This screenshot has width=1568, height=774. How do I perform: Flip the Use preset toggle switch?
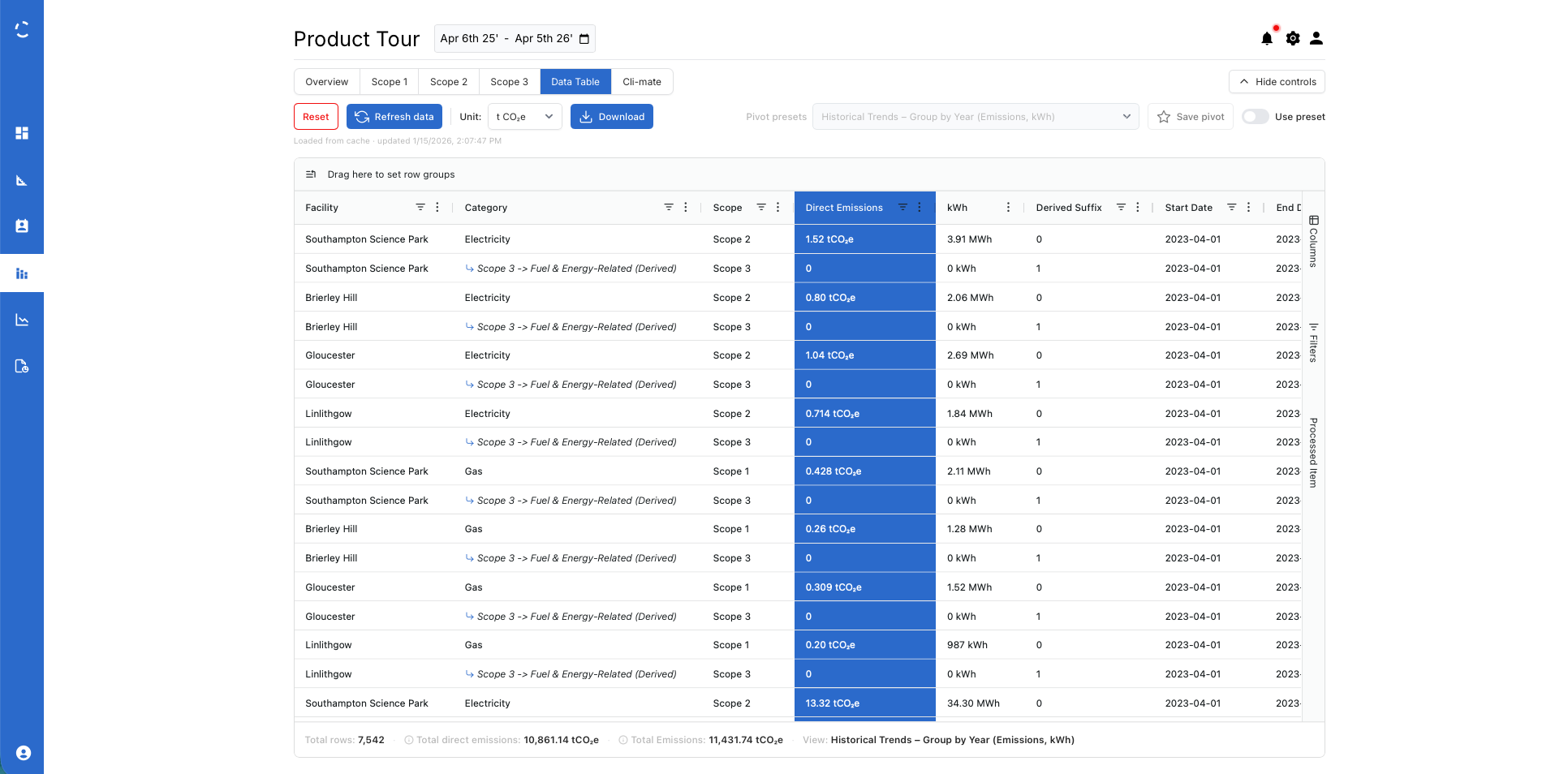point(1255,116)
